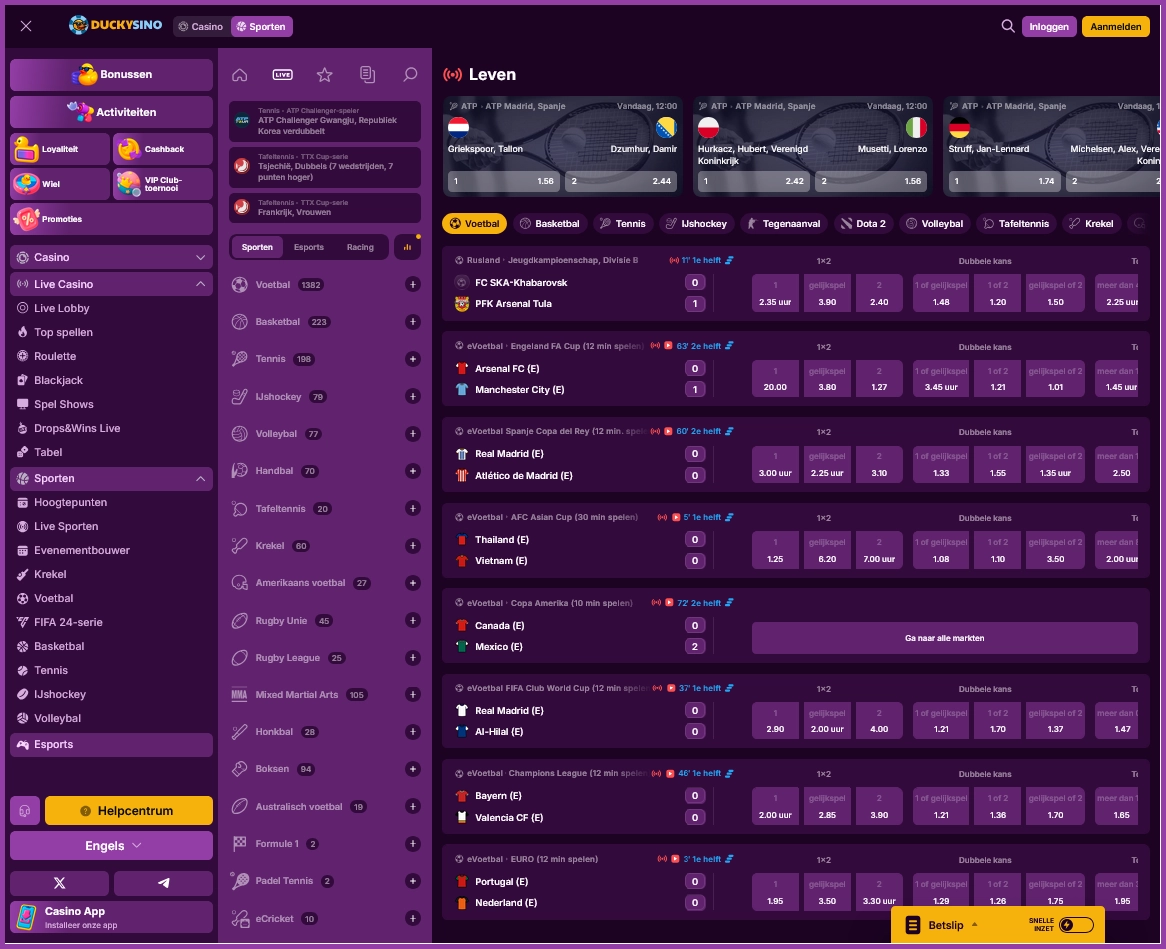Open Evenementbouwer in sidebar

pyautogui.click(x=82, y=550)
